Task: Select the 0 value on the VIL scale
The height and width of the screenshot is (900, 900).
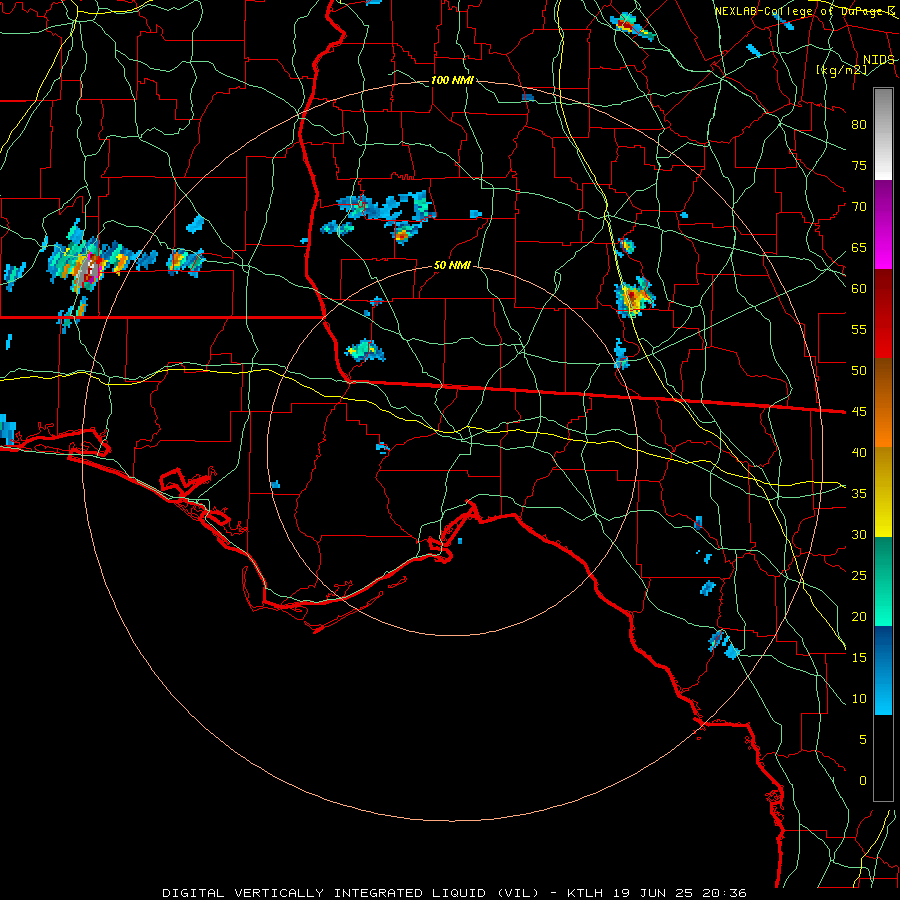Action: (863, 781)
